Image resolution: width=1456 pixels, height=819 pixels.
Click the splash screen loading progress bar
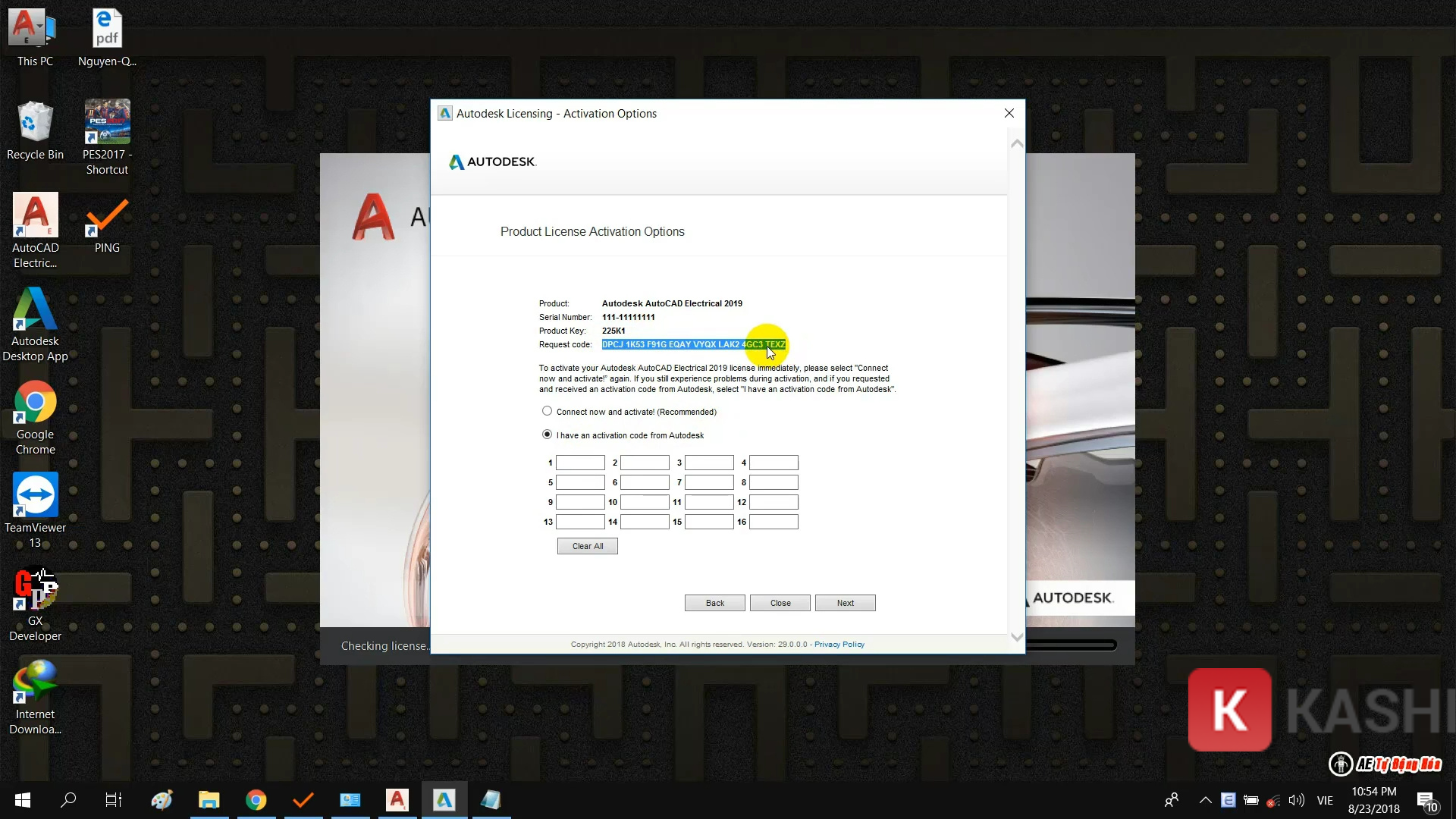click(x=1071, y=645)
